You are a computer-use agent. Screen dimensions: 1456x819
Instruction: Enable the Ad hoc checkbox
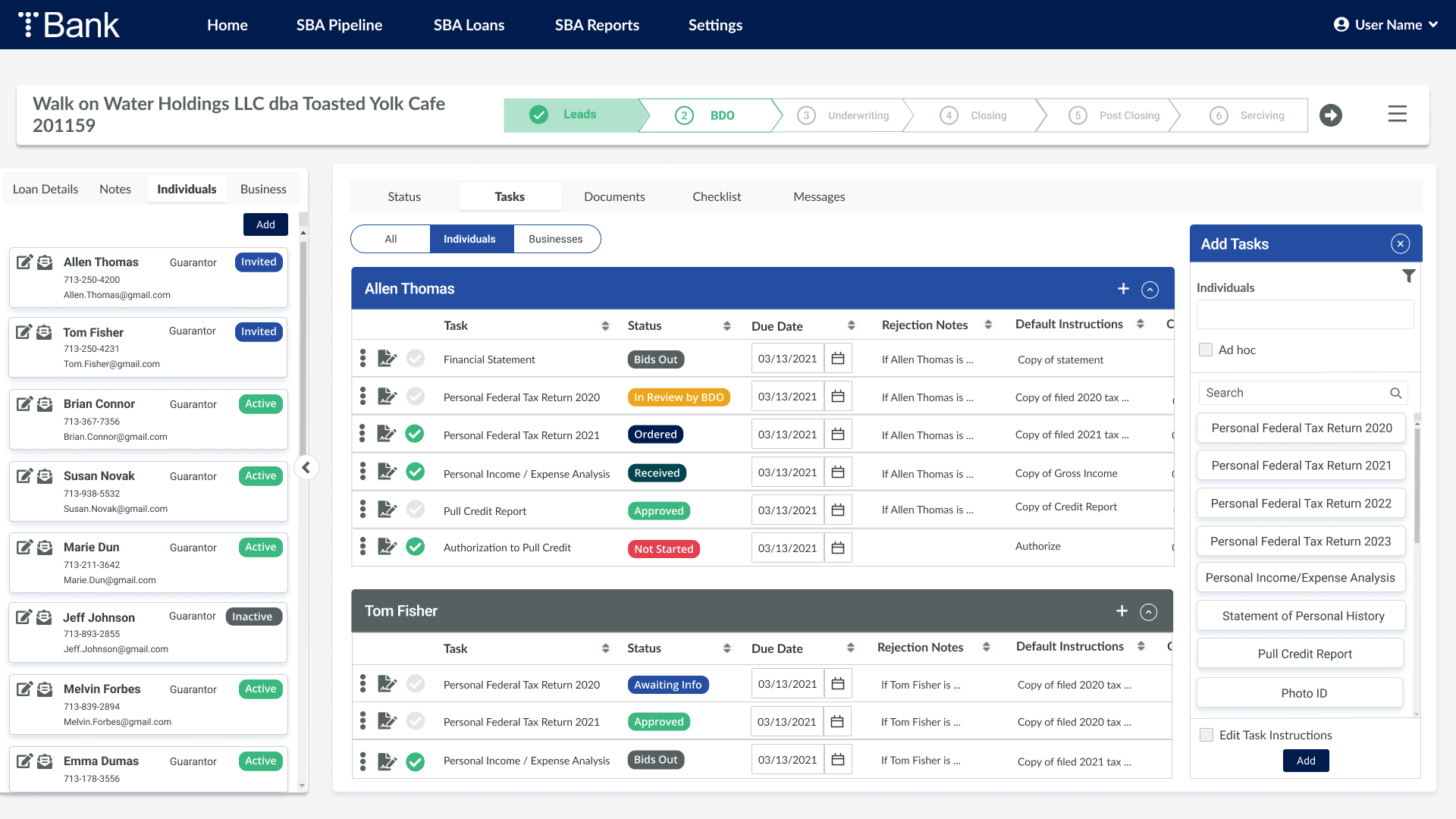click(x=1206, y=350)
